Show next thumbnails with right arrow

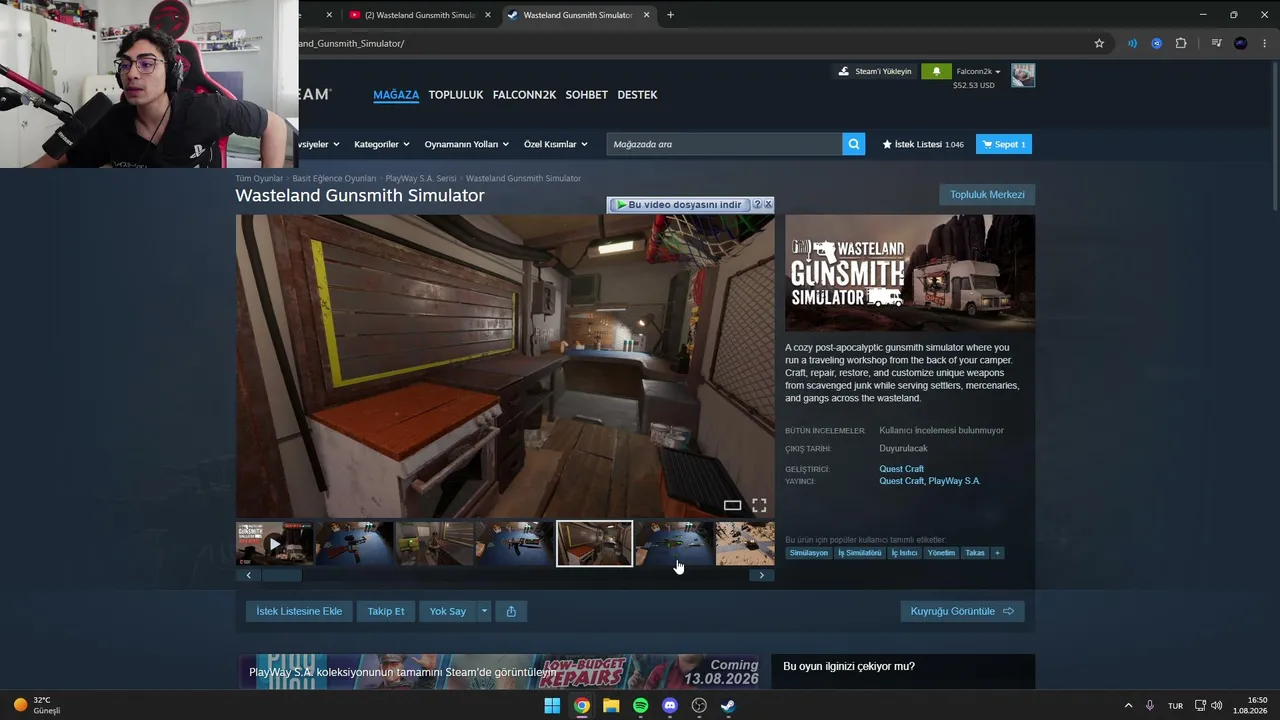761,575
